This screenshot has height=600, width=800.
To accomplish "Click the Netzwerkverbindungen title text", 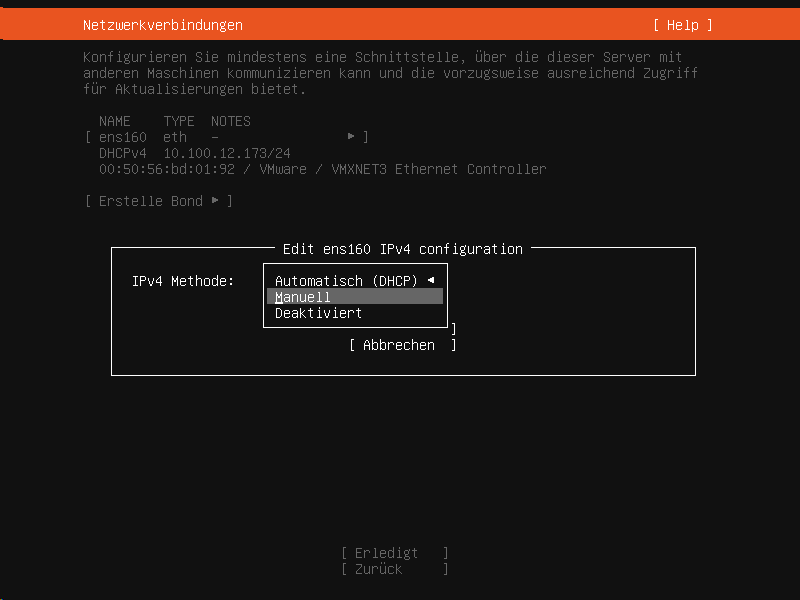I will point(162,25).
